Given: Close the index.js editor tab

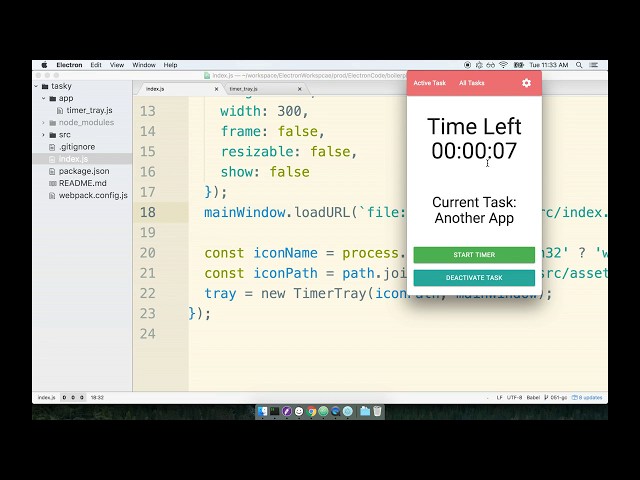Looking at the screenshot, I should click(x=216, y=89).
